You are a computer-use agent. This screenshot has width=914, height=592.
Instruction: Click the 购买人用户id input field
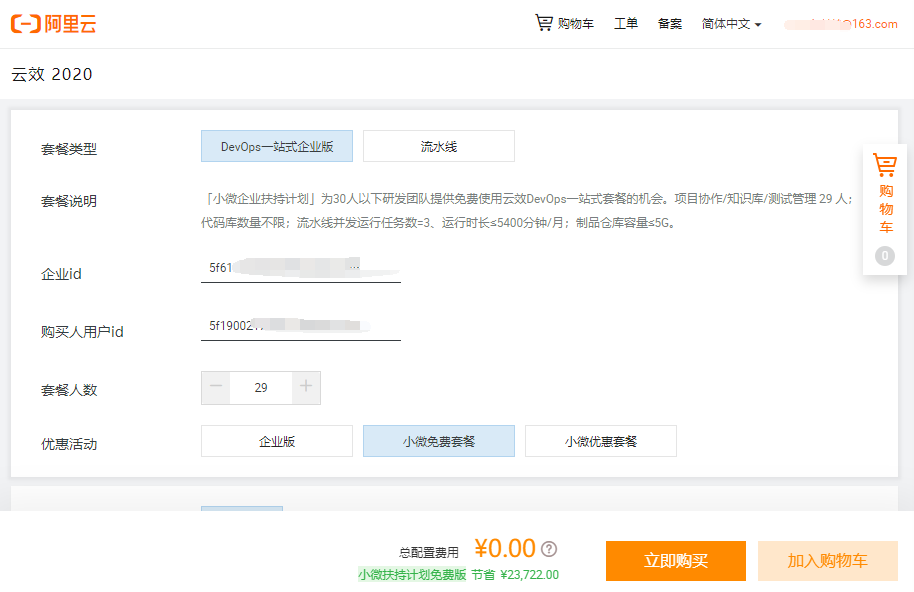300,326
